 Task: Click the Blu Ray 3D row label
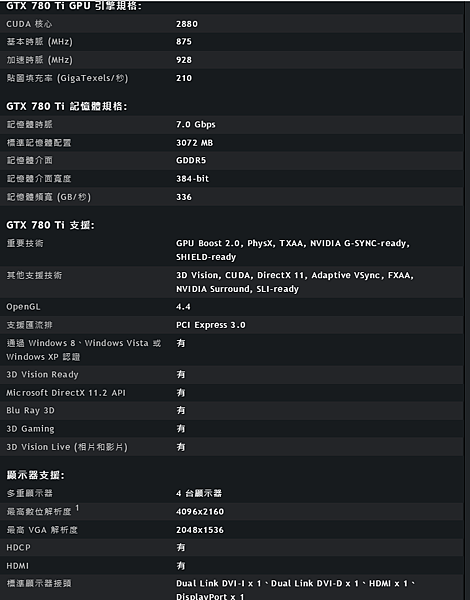coord(30,411)
